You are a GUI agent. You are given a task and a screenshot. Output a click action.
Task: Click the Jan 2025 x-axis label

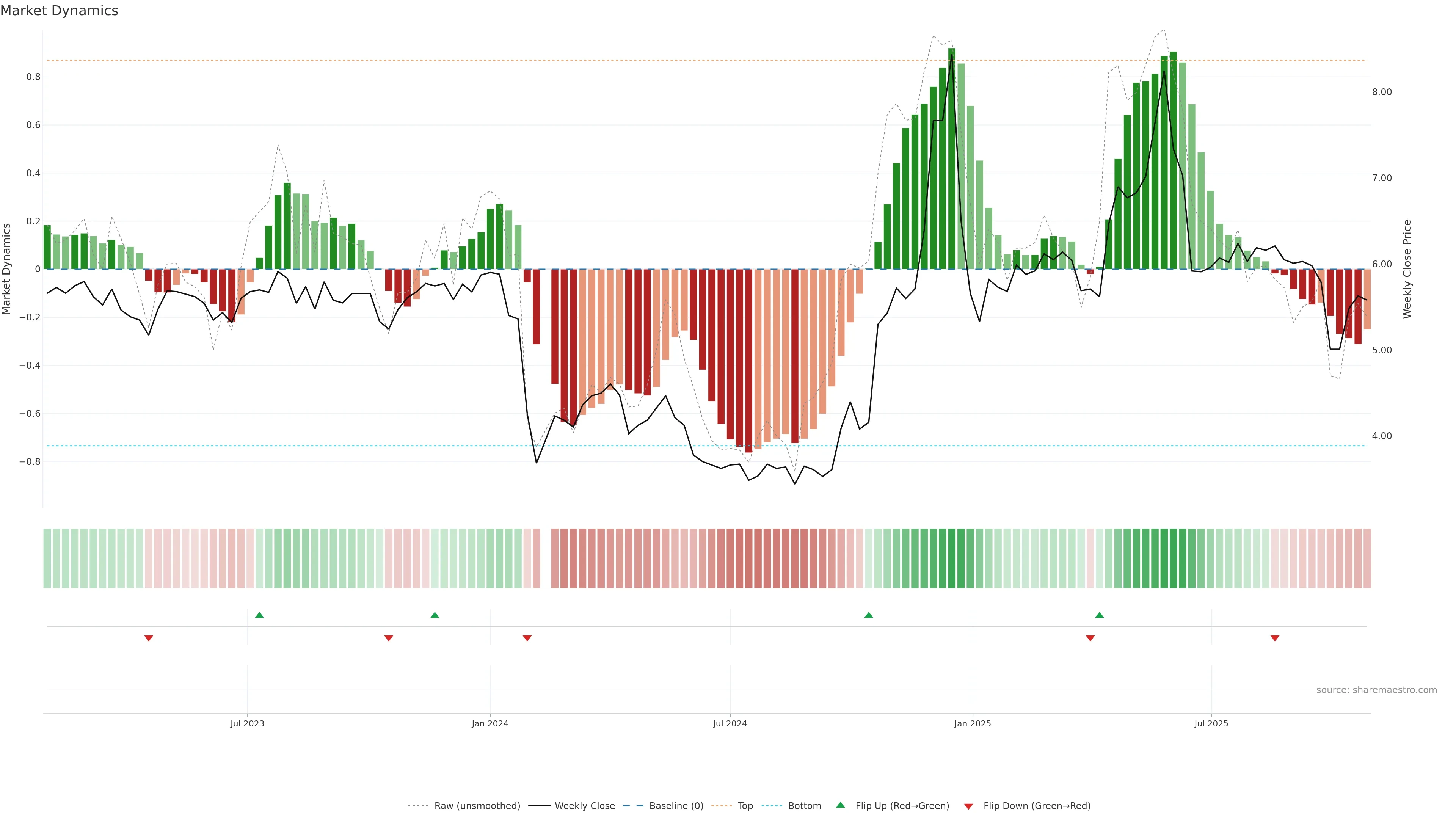click(972, 723)
